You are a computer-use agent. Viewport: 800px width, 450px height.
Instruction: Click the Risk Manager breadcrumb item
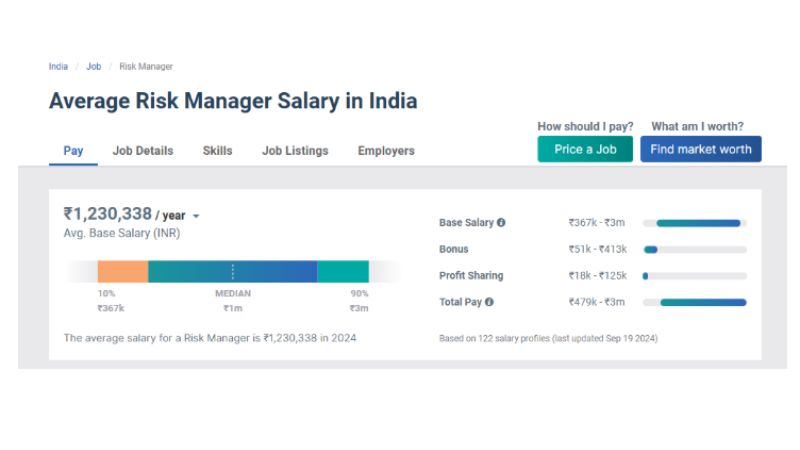pos(146,67)
